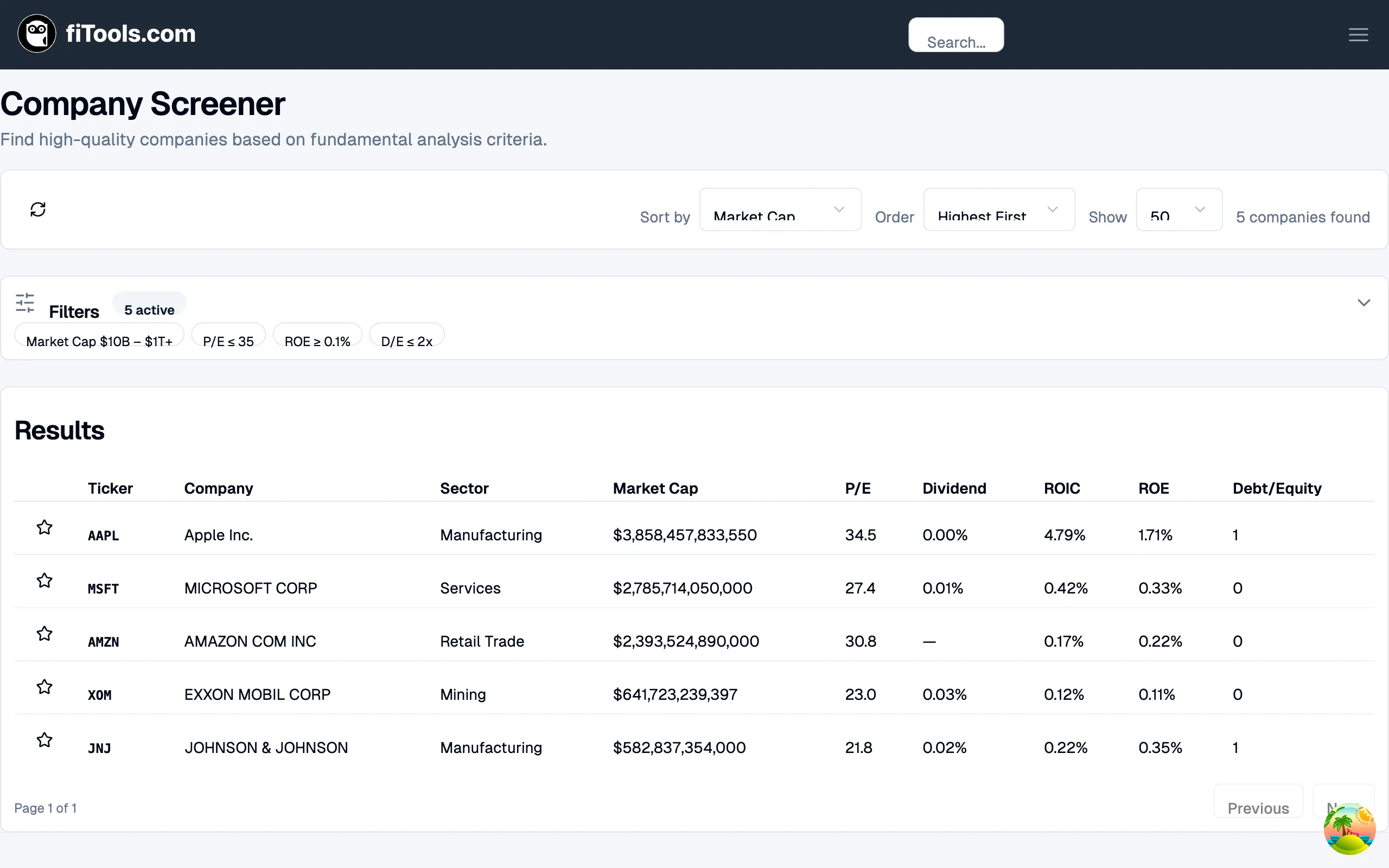
Task: Click the $2,785,714,050,000 market cap value
Action: pos(683,588)
